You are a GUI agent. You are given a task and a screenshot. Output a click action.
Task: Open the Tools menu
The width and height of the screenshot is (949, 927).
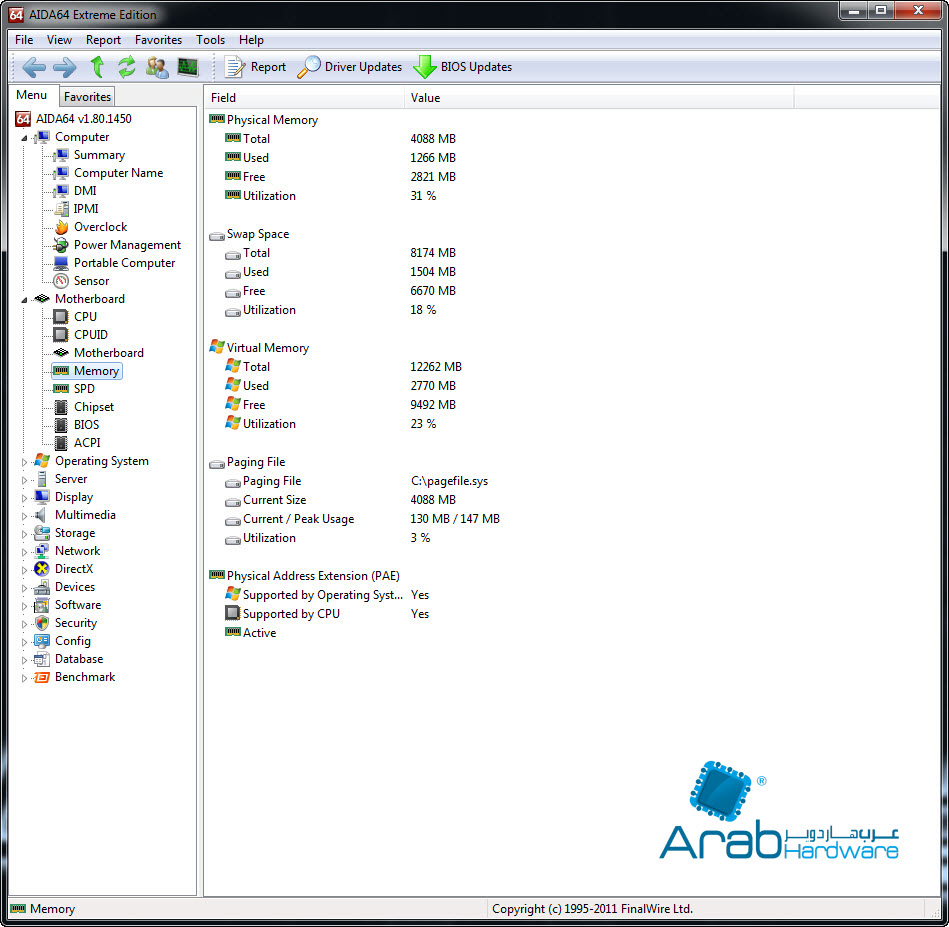[x=211, y=40]
